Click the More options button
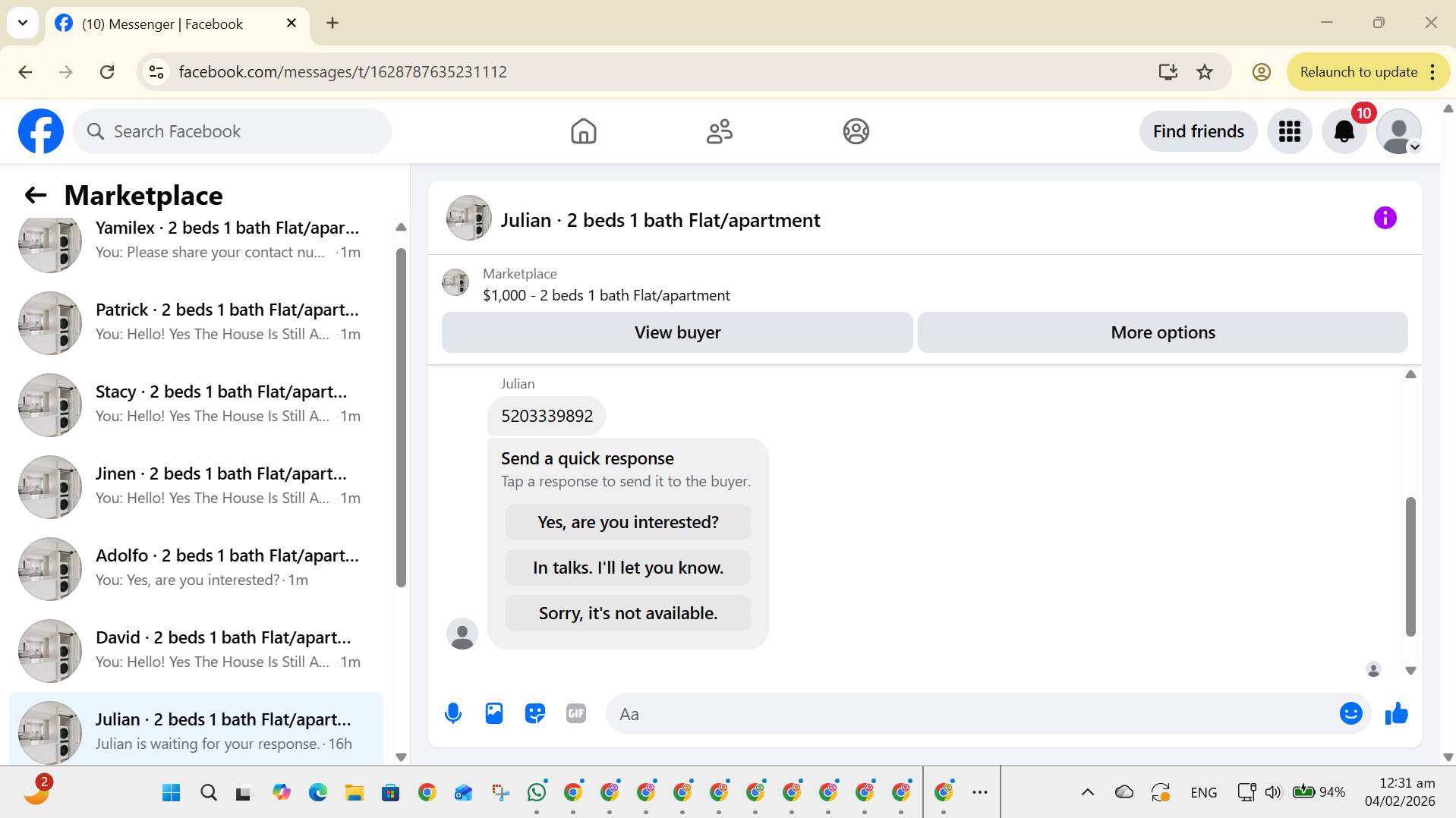The height and width of the screenshot is (818, 1456). point(1162,332)
